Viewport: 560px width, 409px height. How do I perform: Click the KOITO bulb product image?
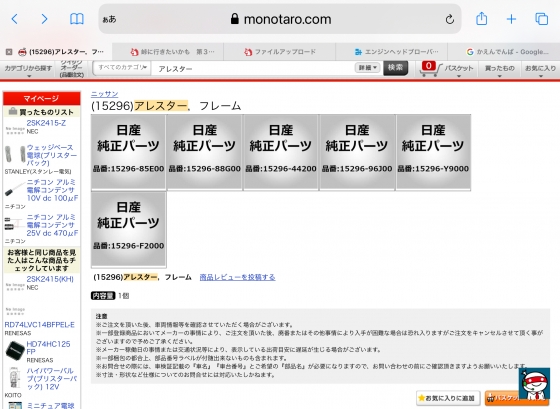pos(14,378)
